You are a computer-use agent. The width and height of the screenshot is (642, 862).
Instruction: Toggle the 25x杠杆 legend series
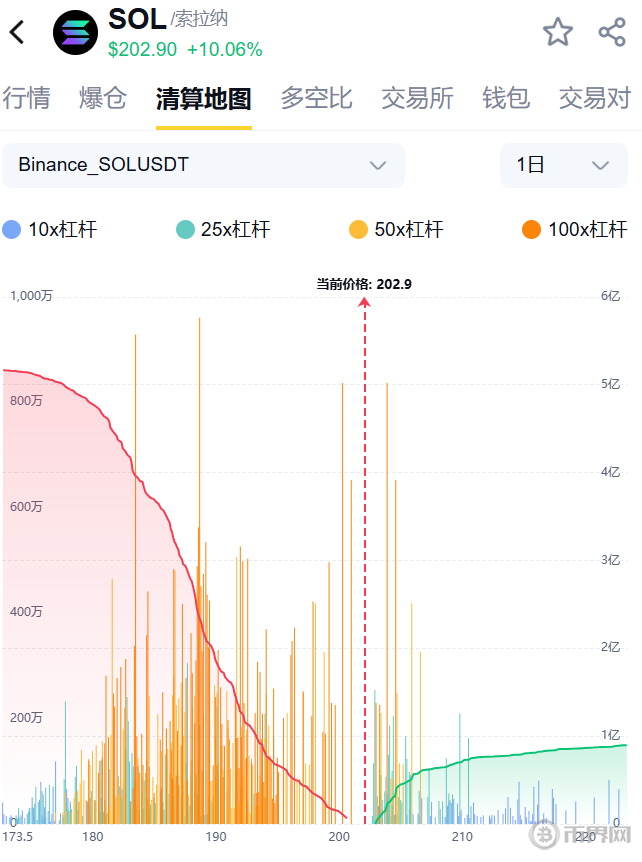223,230
